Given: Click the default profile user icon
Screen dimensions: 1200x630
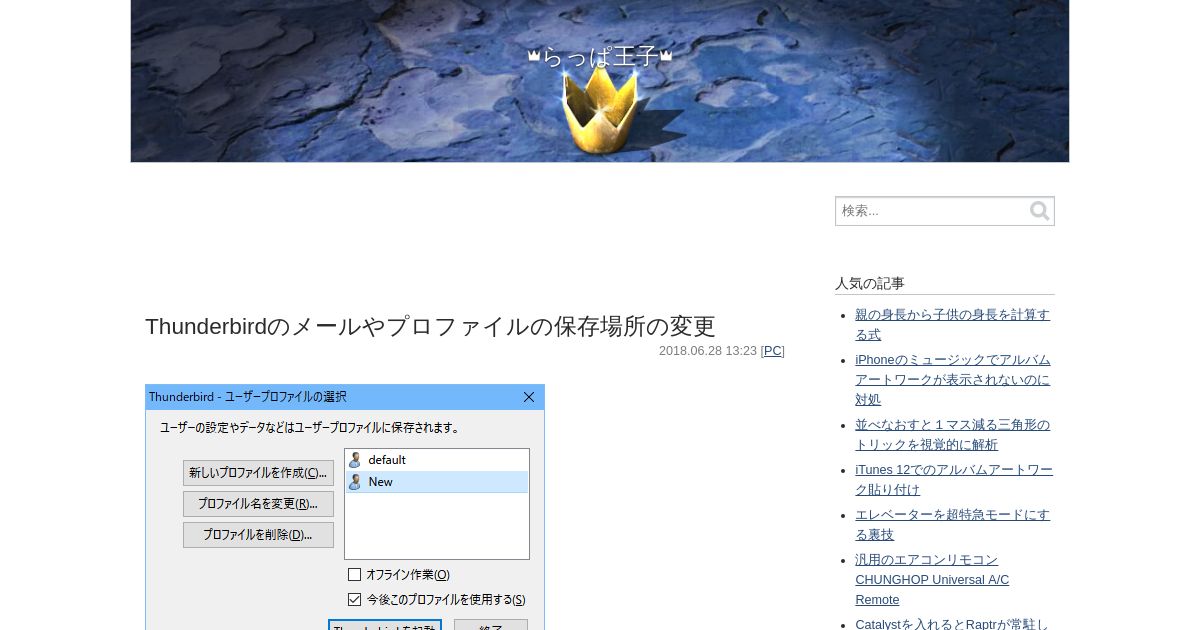Looking at the screenshot, I should coord(354,460).
